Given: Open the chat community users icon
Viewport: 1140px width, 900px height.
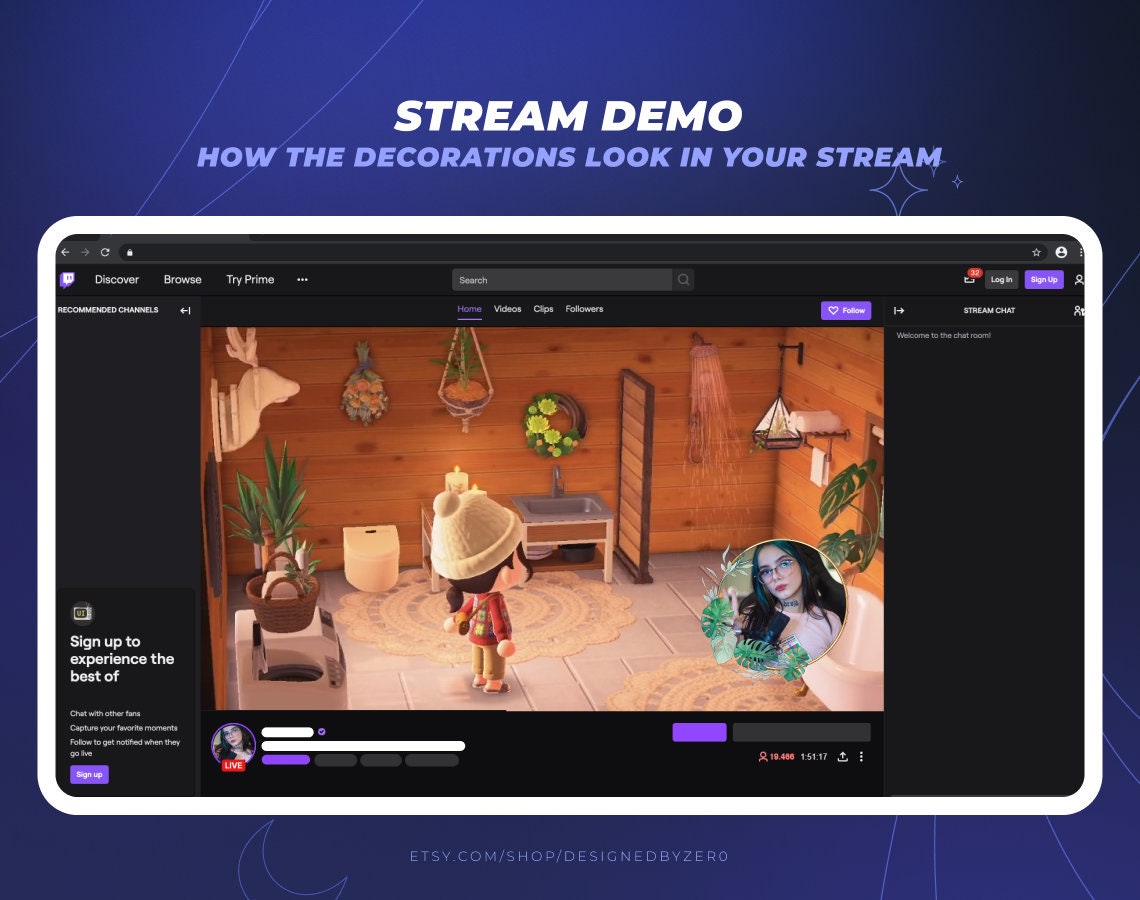Looking at the screenshot, I should (1079, 310).
